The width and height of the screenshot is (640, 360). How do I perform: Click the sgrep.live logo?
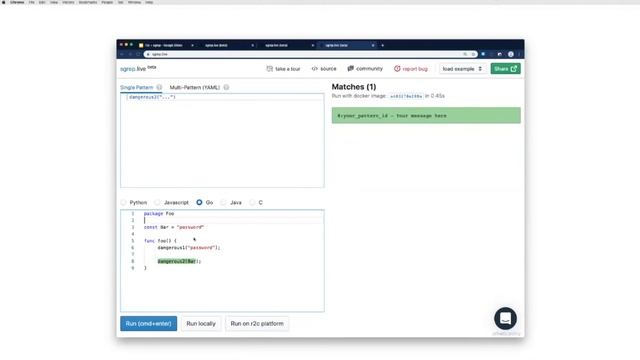pyautogui.click(x=138, y=69)
